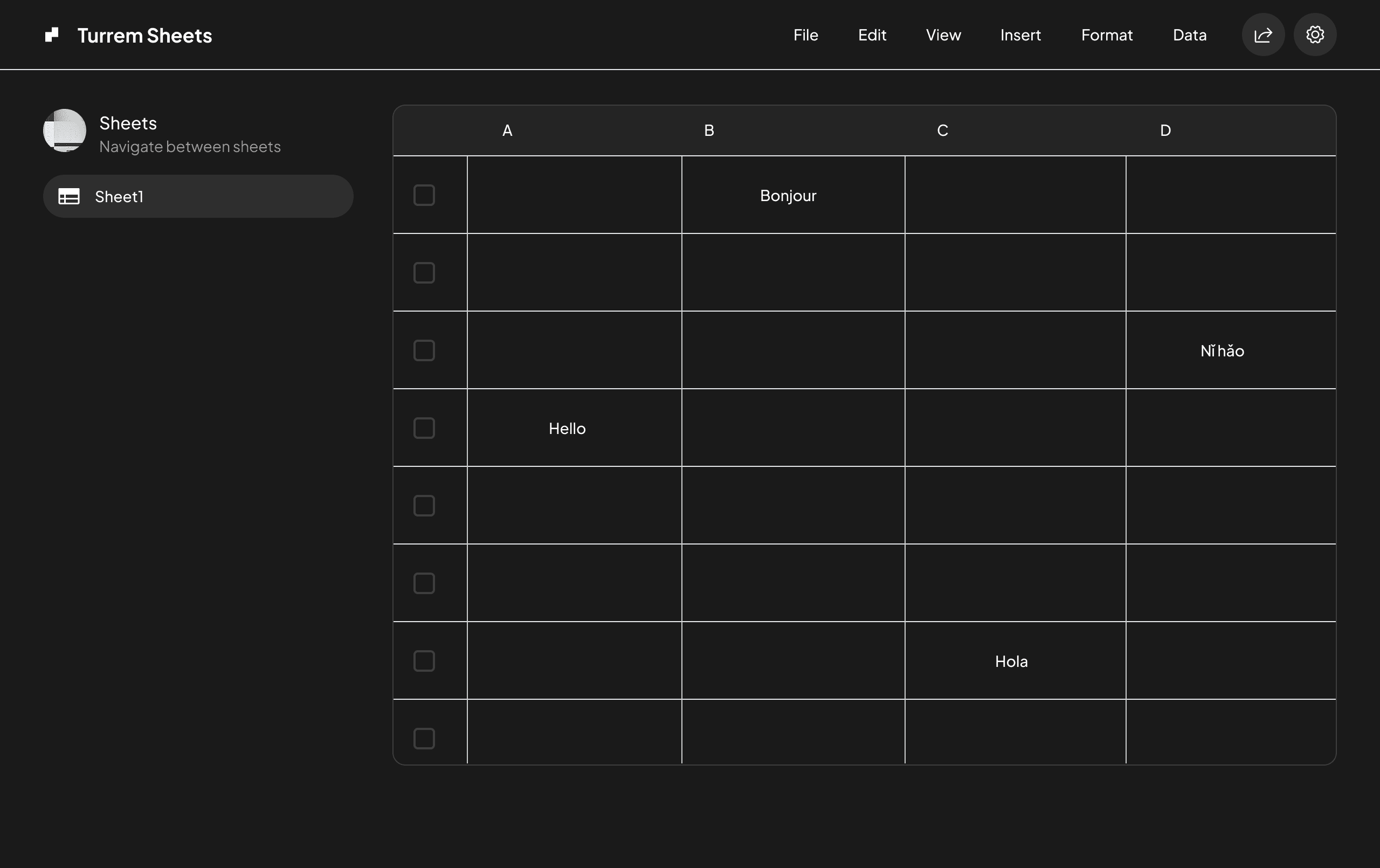Open the settings gear

[1315, 35]
